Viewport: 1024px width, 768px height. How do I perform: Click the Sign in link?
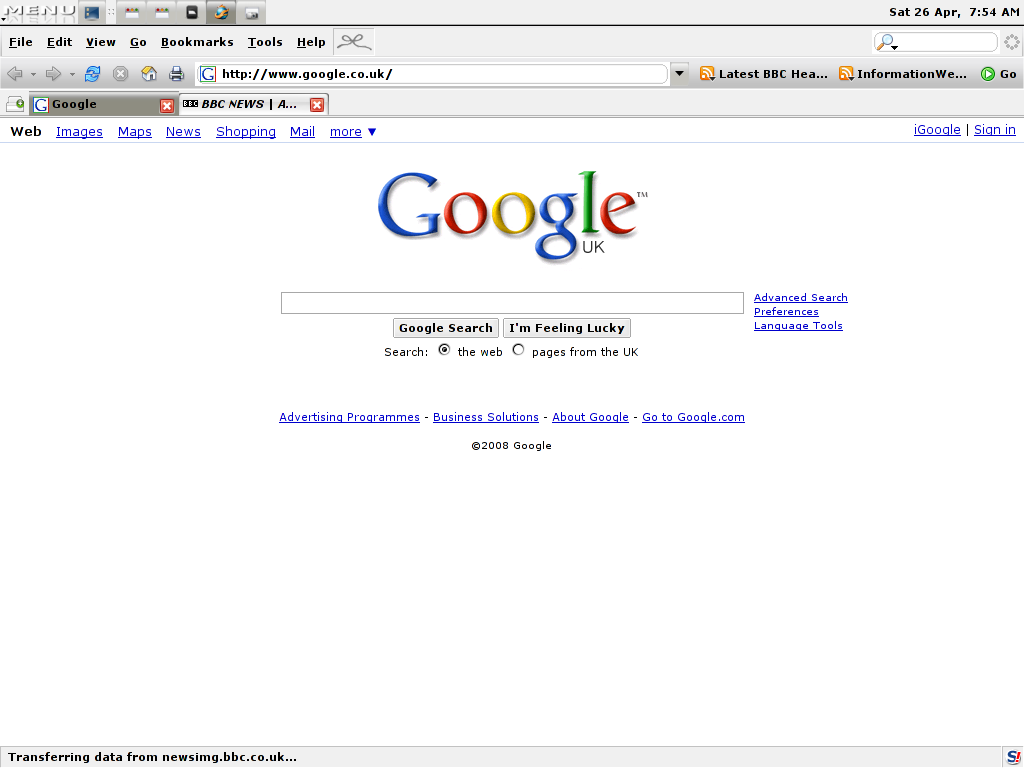coord(995,130)
